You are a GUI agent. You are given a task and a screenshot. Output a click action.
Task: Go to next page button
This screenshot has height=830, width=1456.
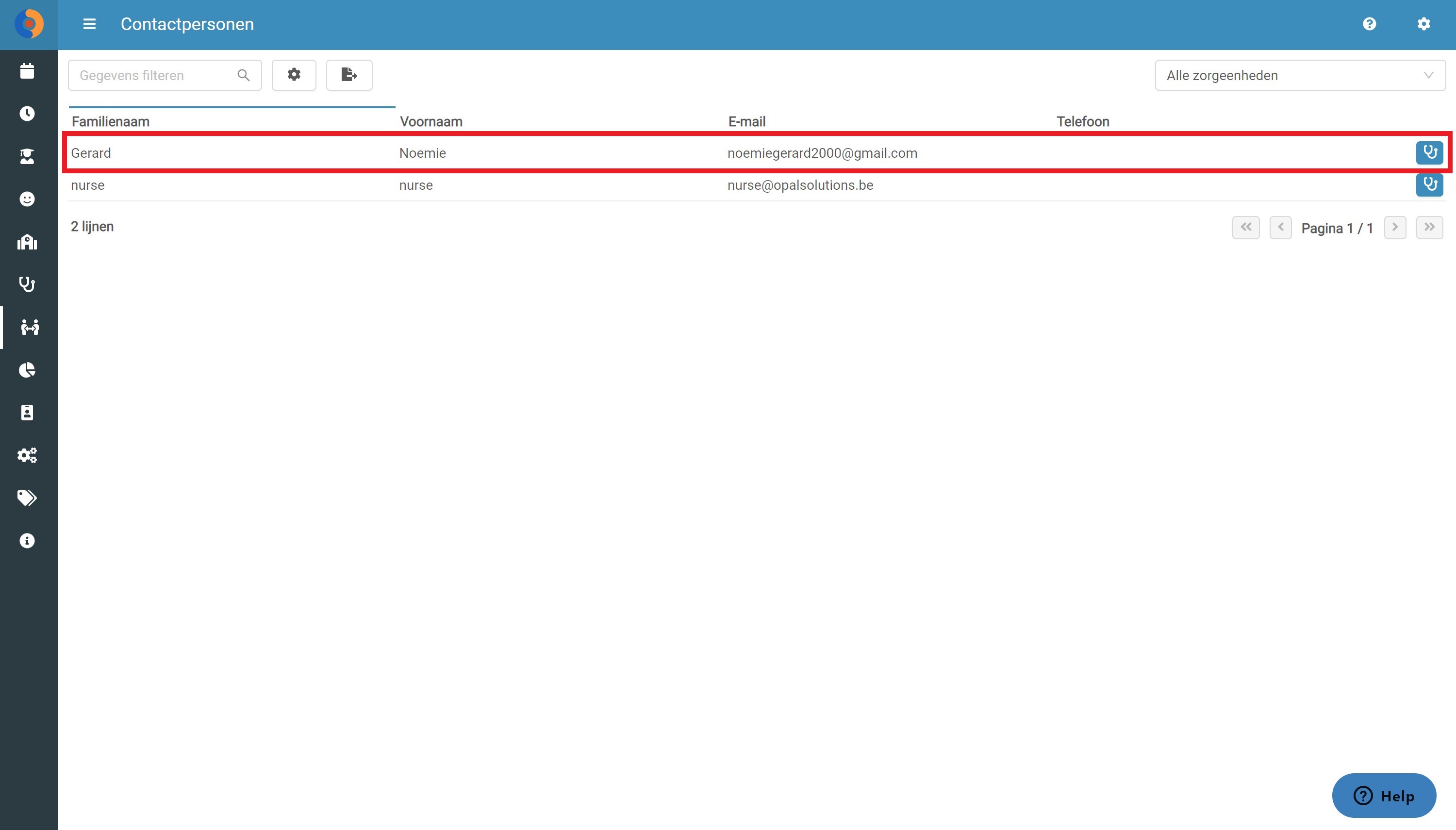(1394, 228)
